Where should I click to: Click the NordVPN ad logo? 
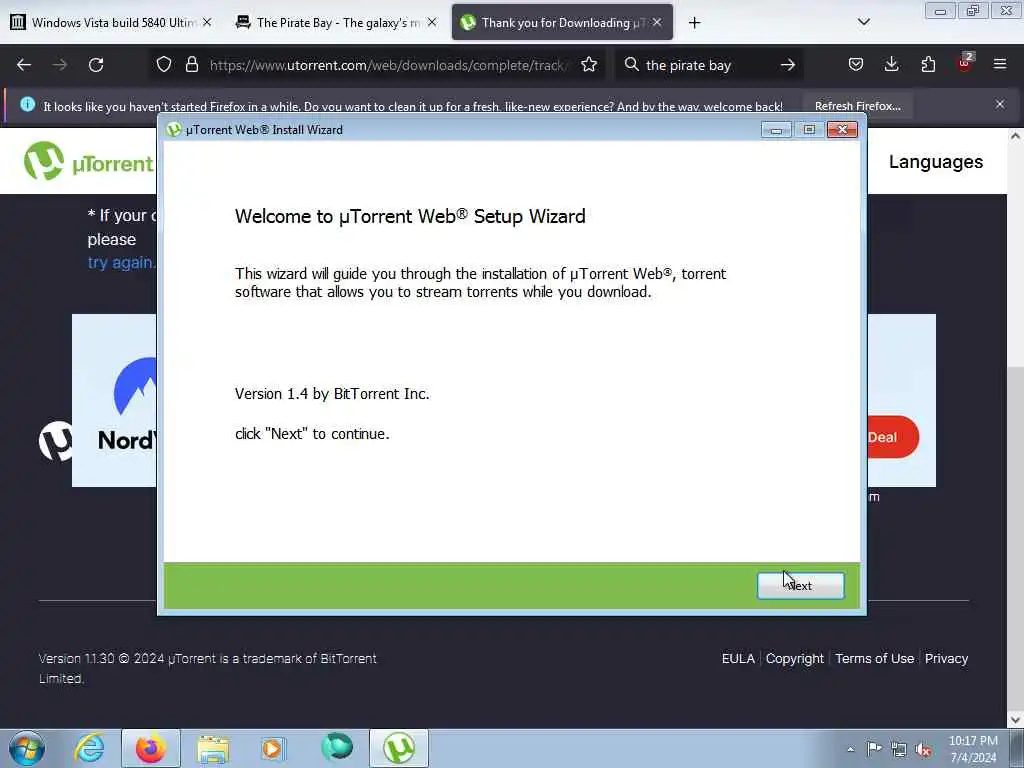coord(127,404)
